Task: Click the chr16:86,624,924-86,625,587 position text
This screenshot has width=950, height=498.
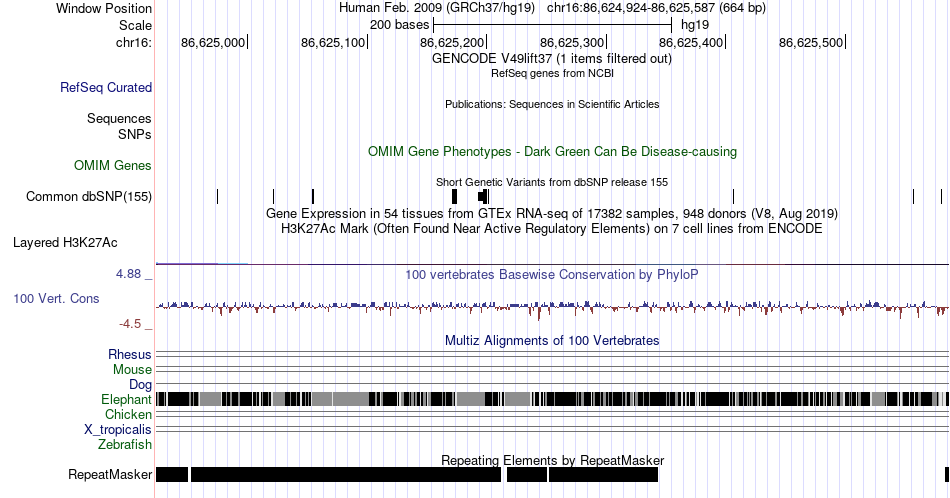Action: pos(656,8)
